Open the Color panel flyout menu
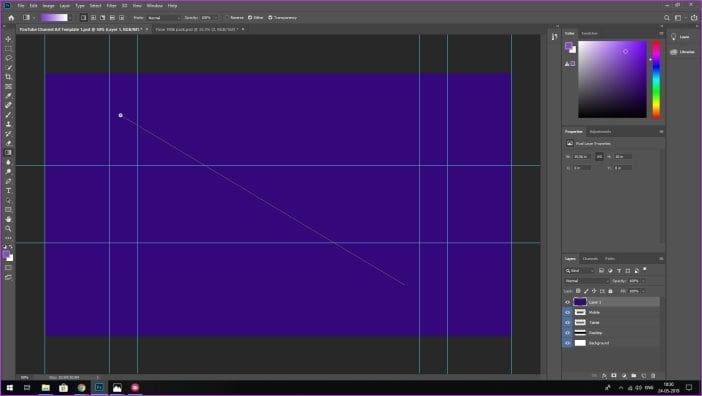The image size is (702, 396). click(661, 33)
